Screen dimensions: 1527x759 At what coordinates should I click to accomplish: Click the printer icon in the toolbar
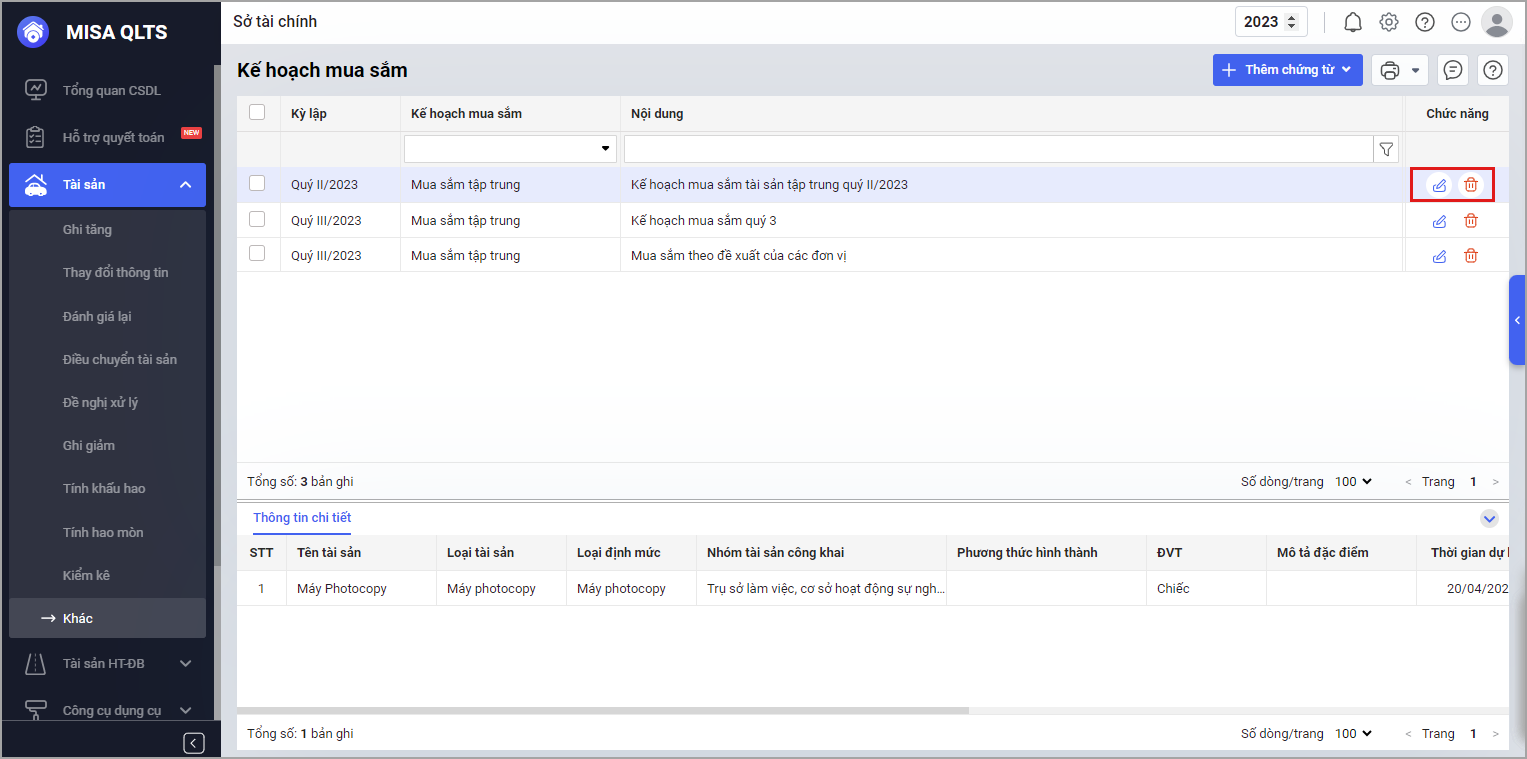(1389, 70)
